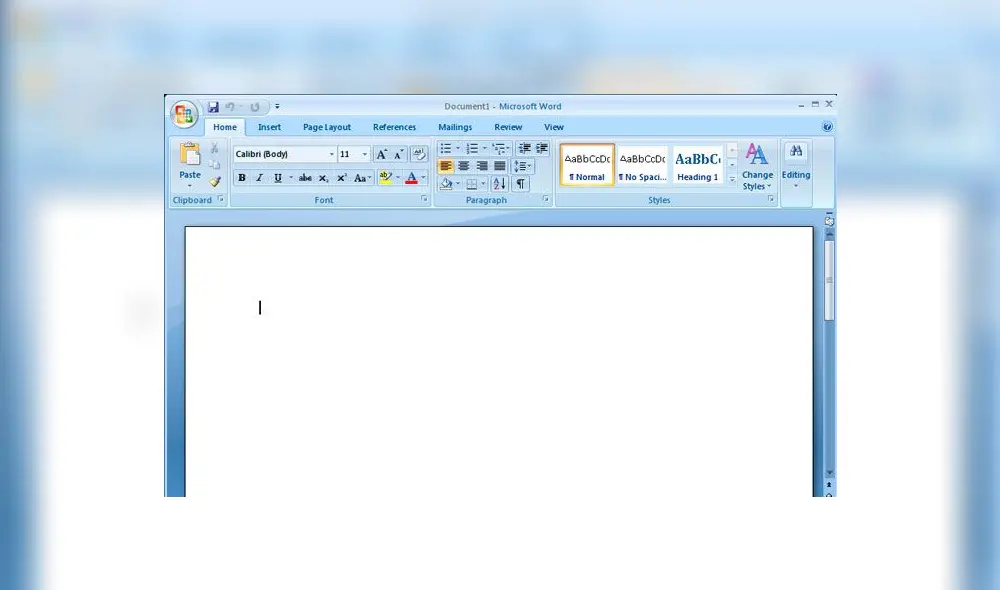Click the Paste button

[x=189, y=160]
